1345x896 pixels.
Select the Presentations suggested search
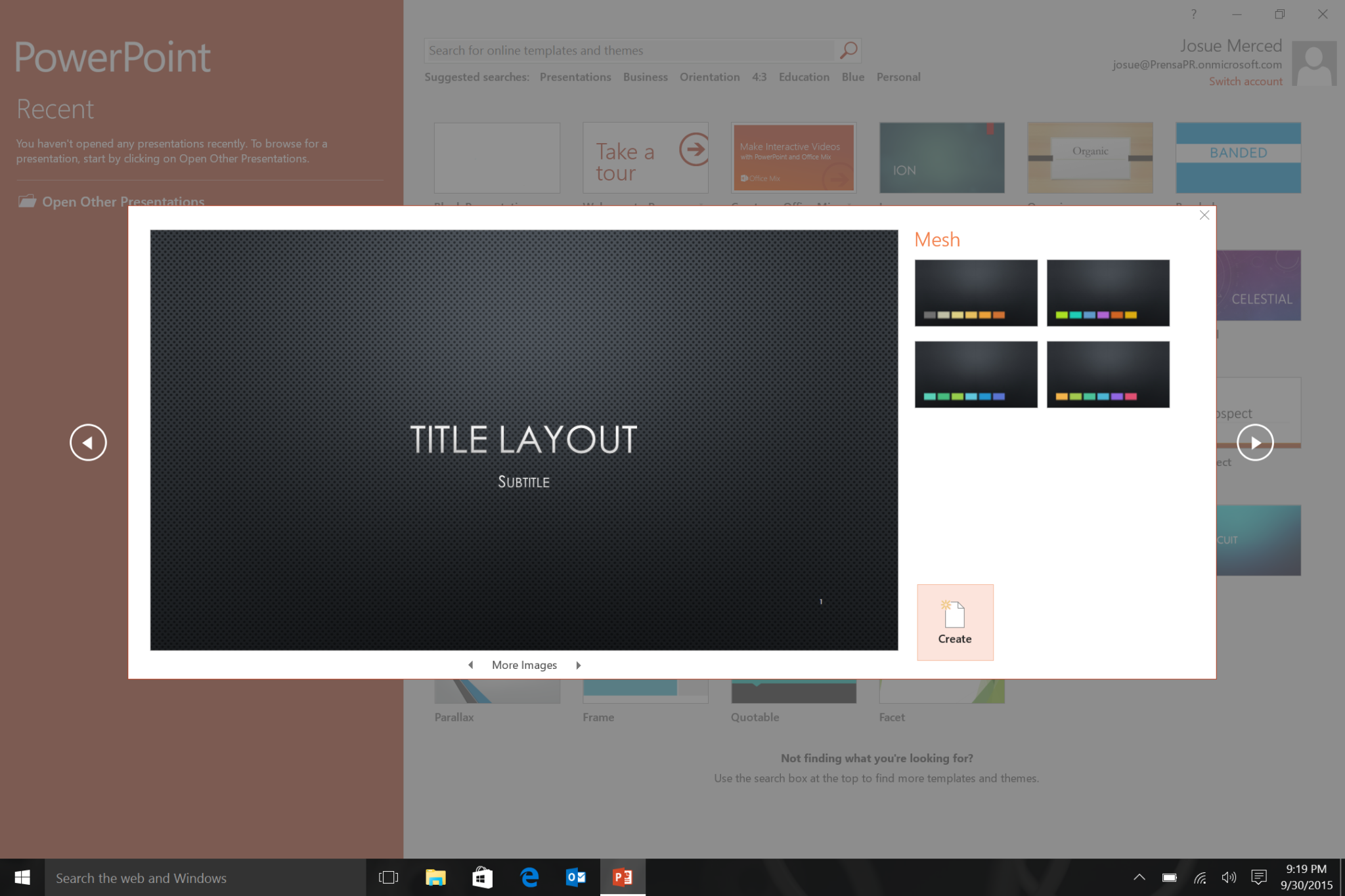[x=575, y=77]
